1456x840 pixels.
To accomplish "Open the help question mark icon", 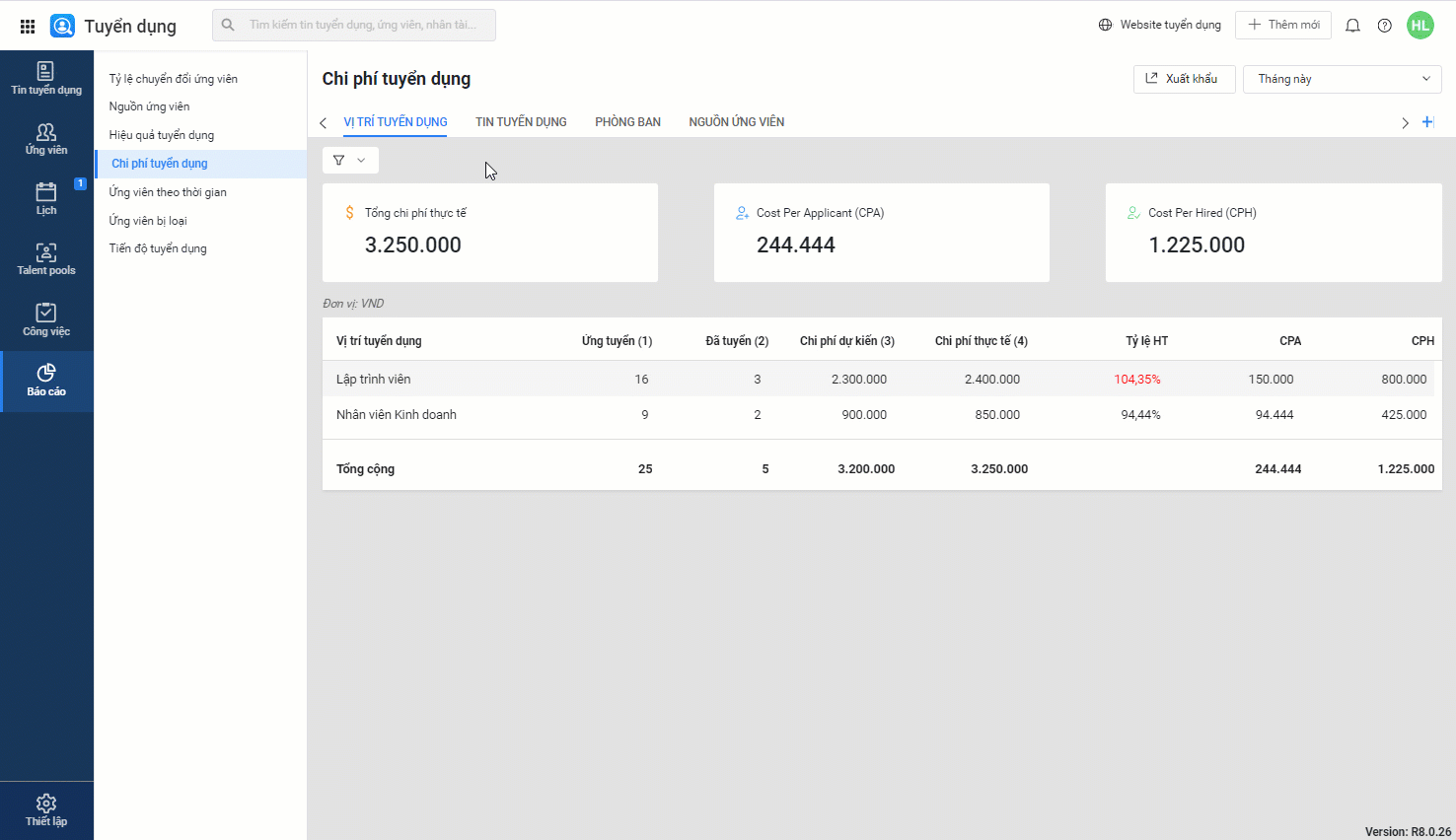I will 1384,26.
